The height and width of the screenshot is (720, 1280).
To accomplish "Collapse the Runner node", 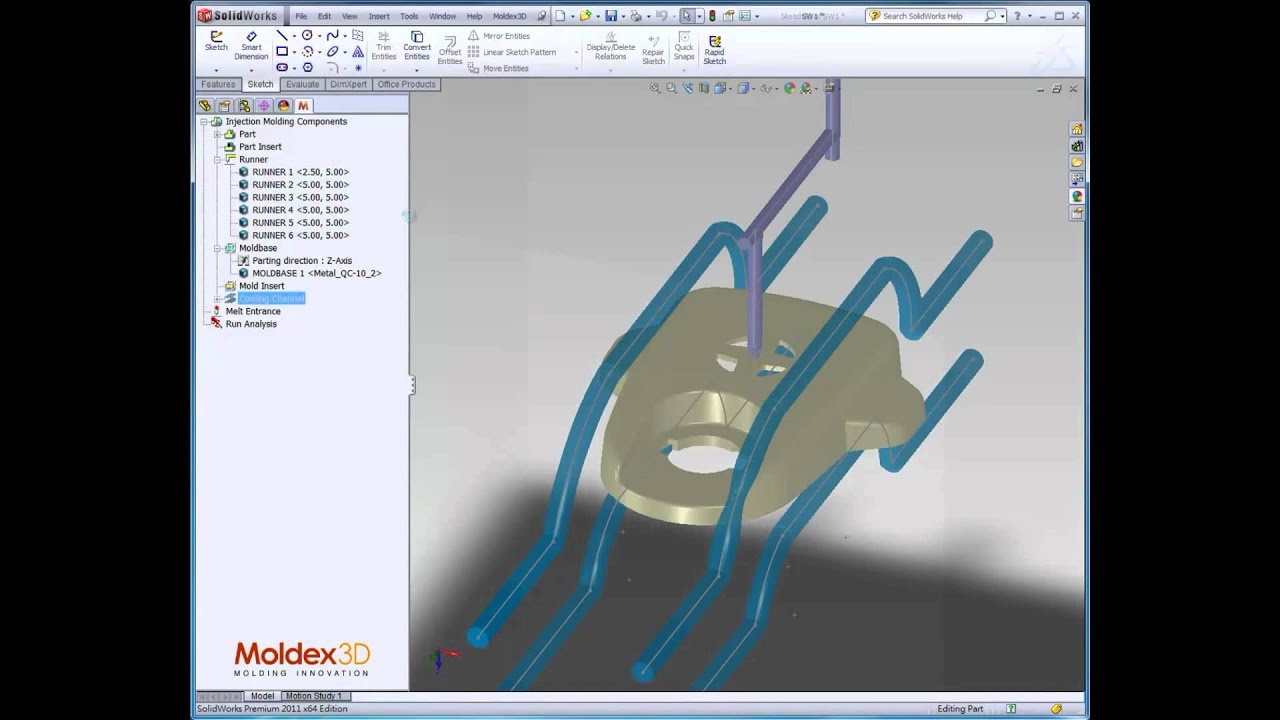I will (217, 160).
